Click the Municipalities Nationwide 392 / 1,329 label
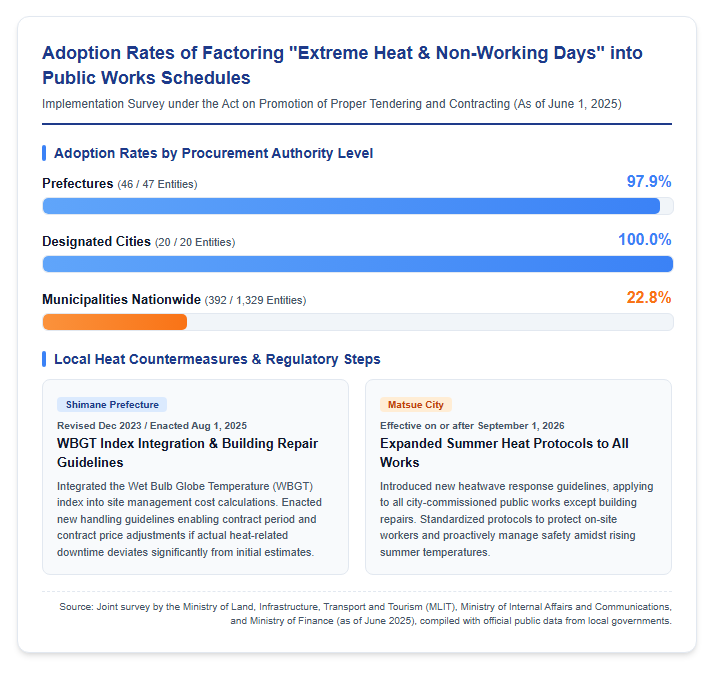 pyautogui.click(x=174, y=300)
